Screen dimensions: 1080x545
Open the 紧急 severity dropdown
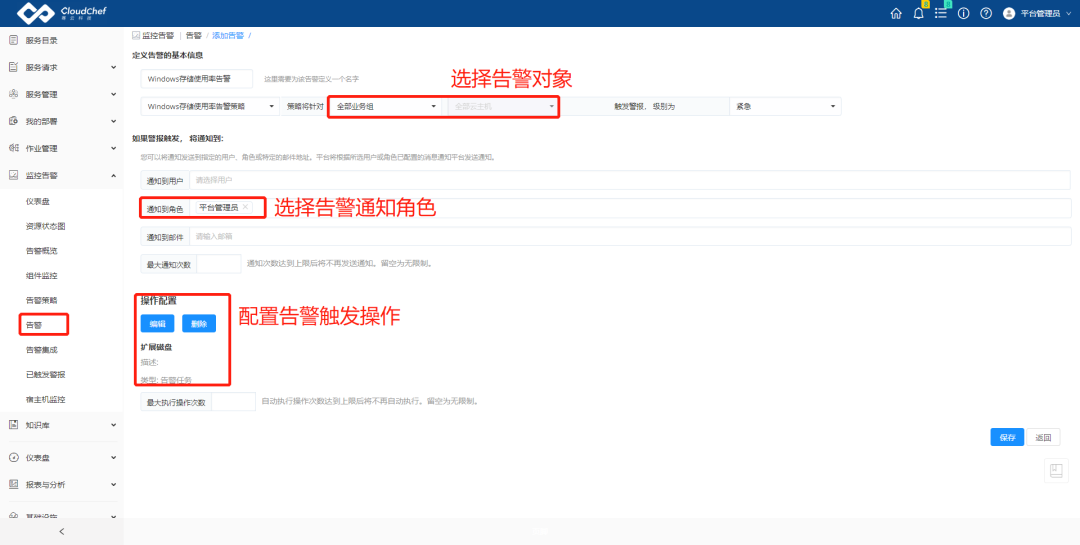tap(785, 107)
